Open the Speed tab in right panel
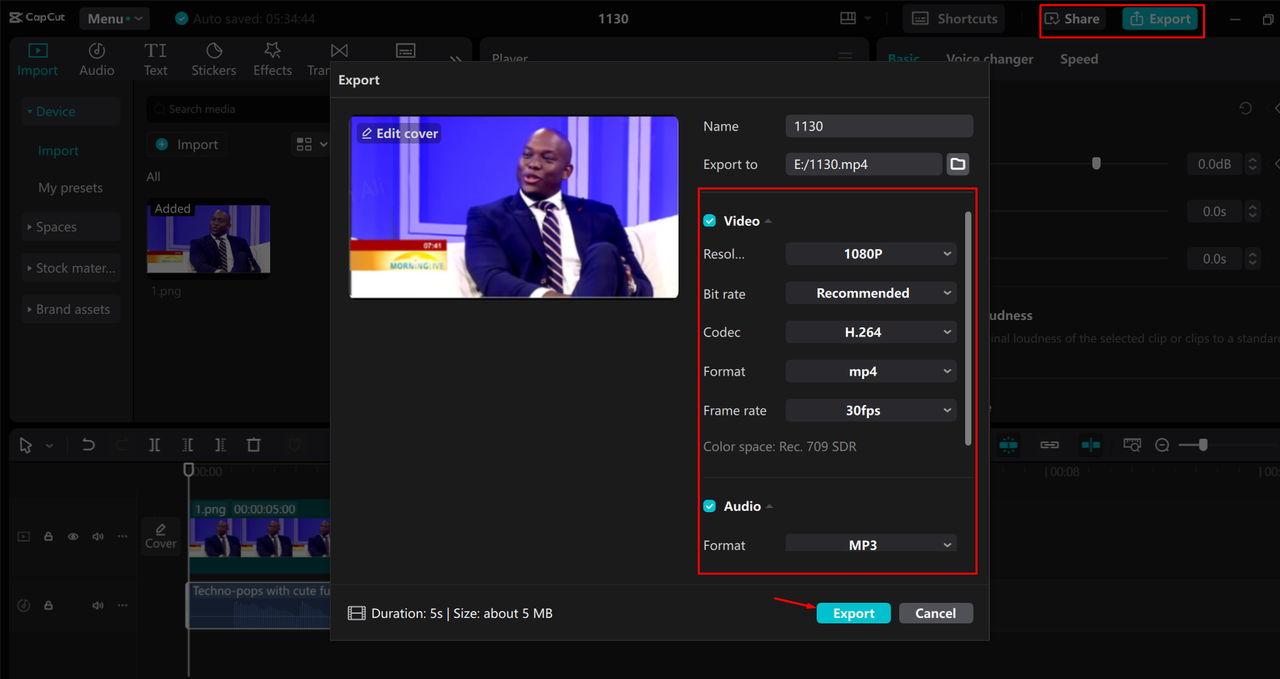Screen dimensions: 1280x679 pyautogui.click(x=1079, y=59)
